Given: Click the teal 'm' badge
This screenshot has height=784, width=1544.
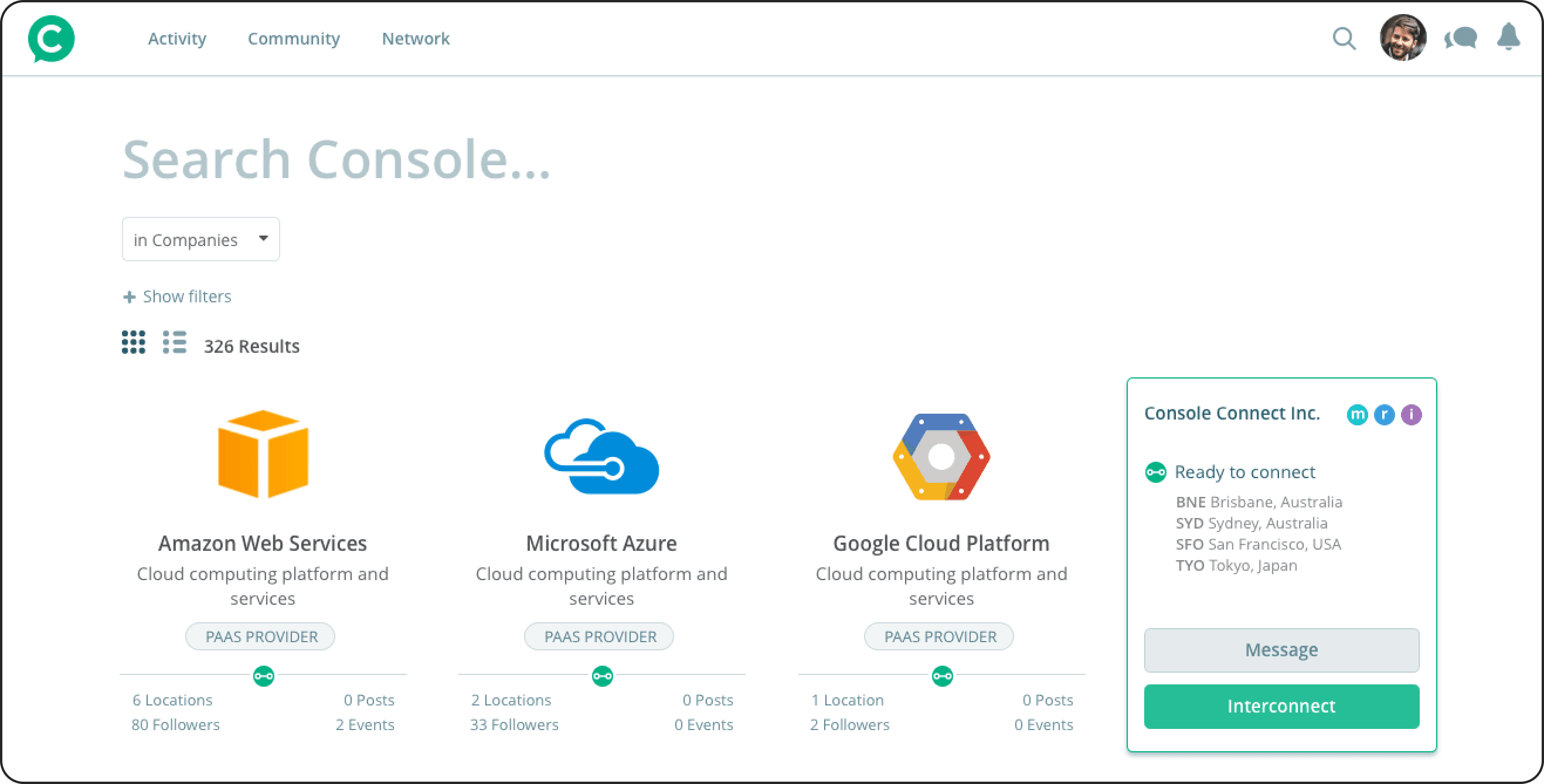Looking at the screenshot, I should 1357,414.
